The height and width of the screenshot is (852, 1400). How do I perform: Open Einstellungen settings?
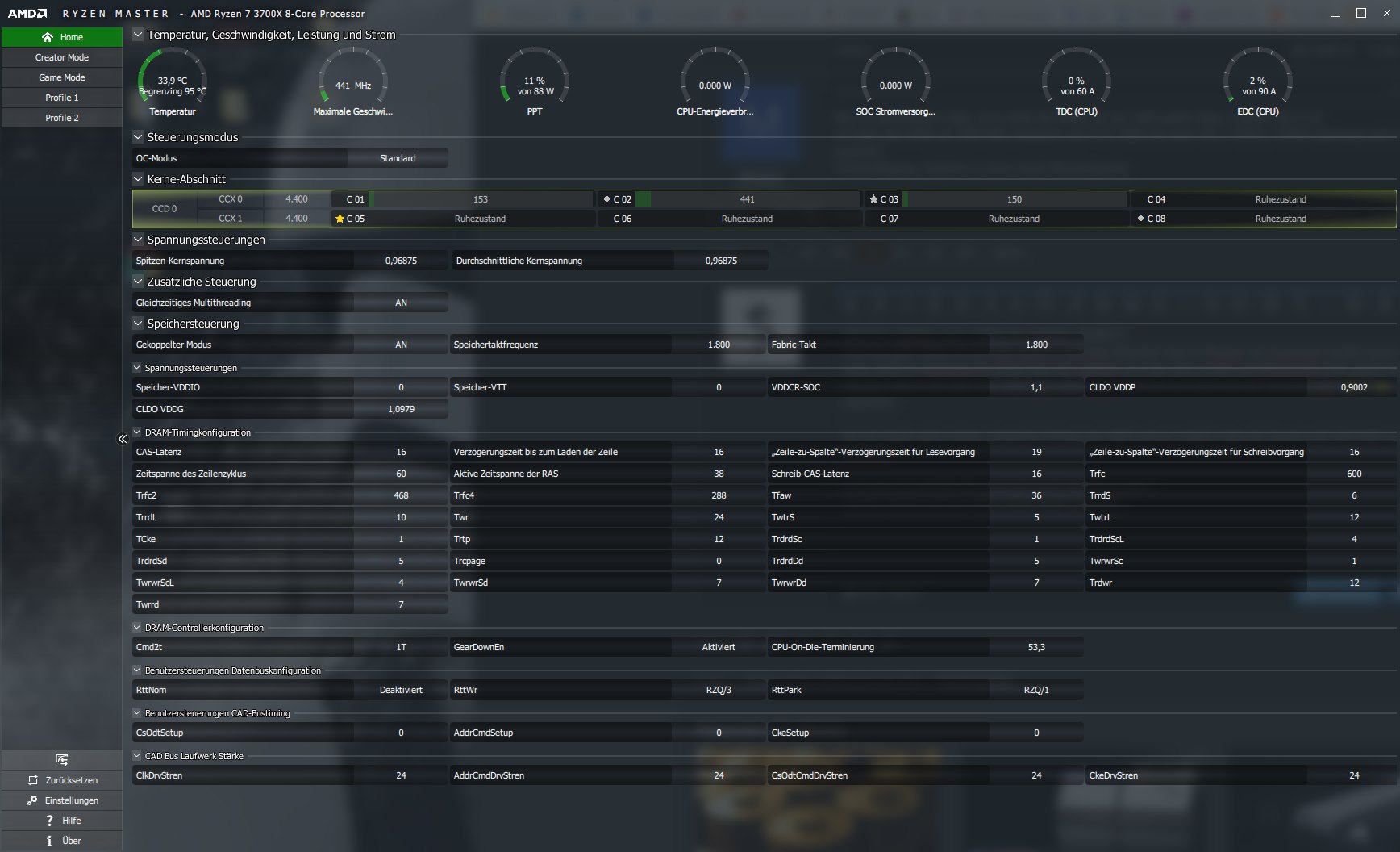(62, 800)
